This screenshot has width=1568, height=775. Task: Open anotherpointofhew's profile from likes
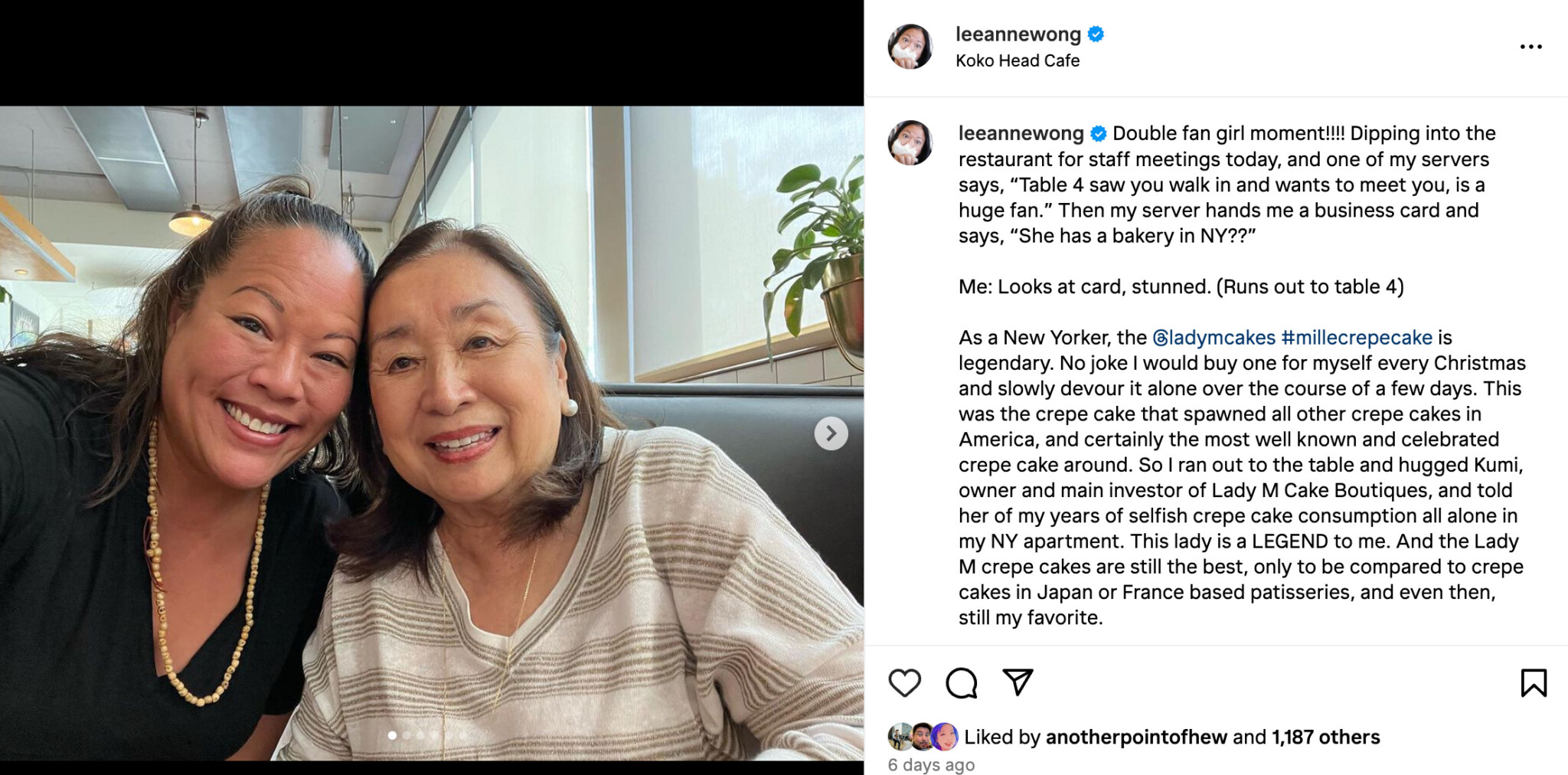(1136, 737)
